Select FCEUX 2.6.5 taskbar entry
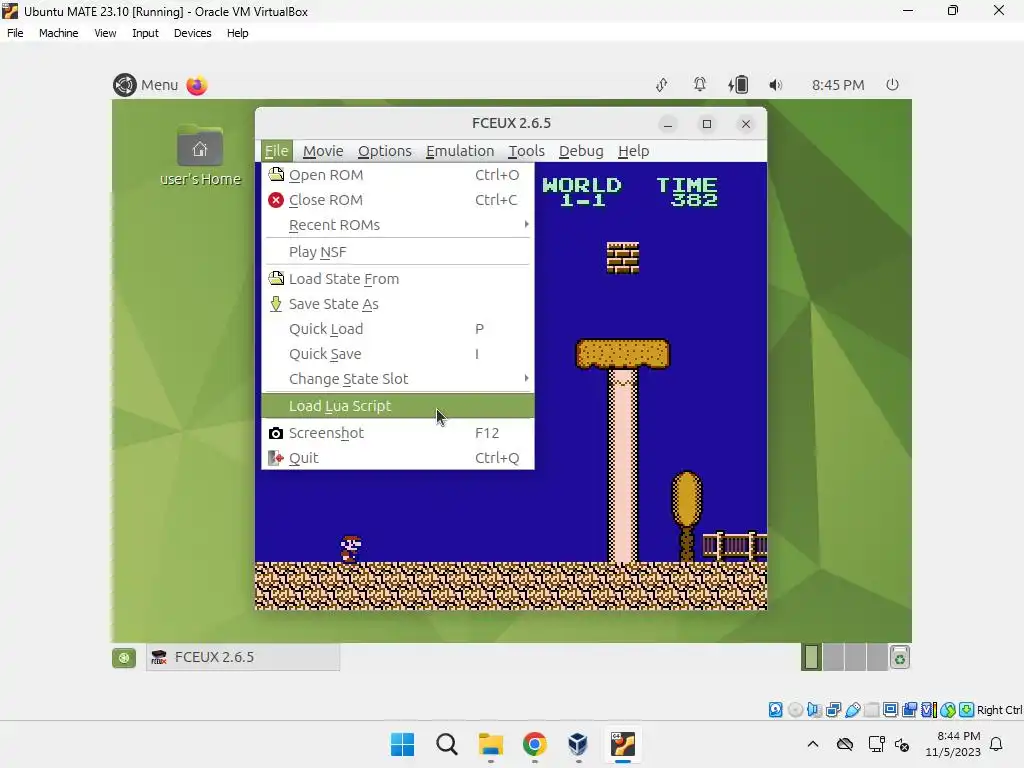This screenshot has height=768, width=1024. click(x=243, y=657)
